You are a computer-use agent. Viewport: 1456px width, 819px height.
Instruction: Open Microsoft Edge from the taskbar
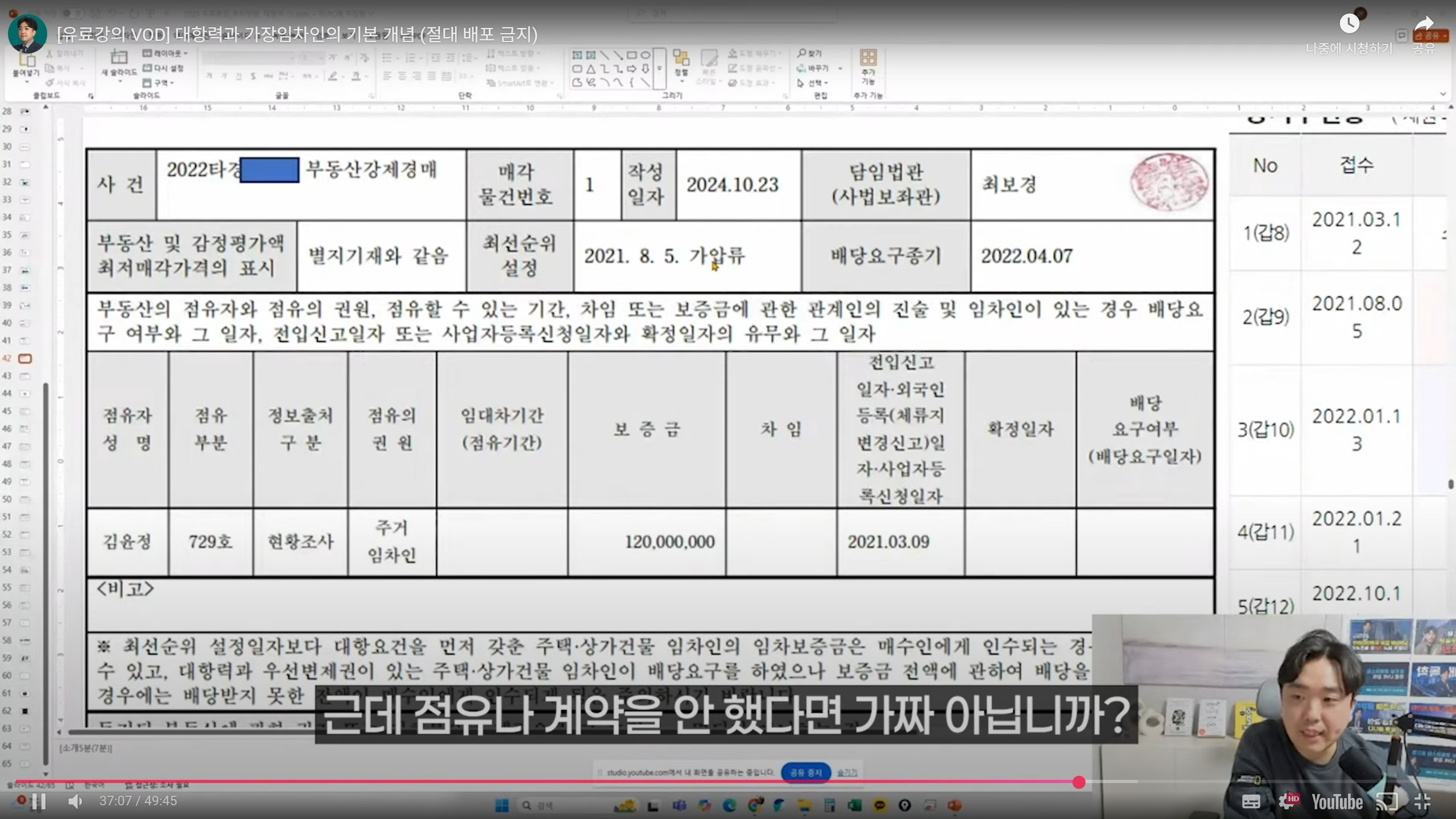click(729, 805)
